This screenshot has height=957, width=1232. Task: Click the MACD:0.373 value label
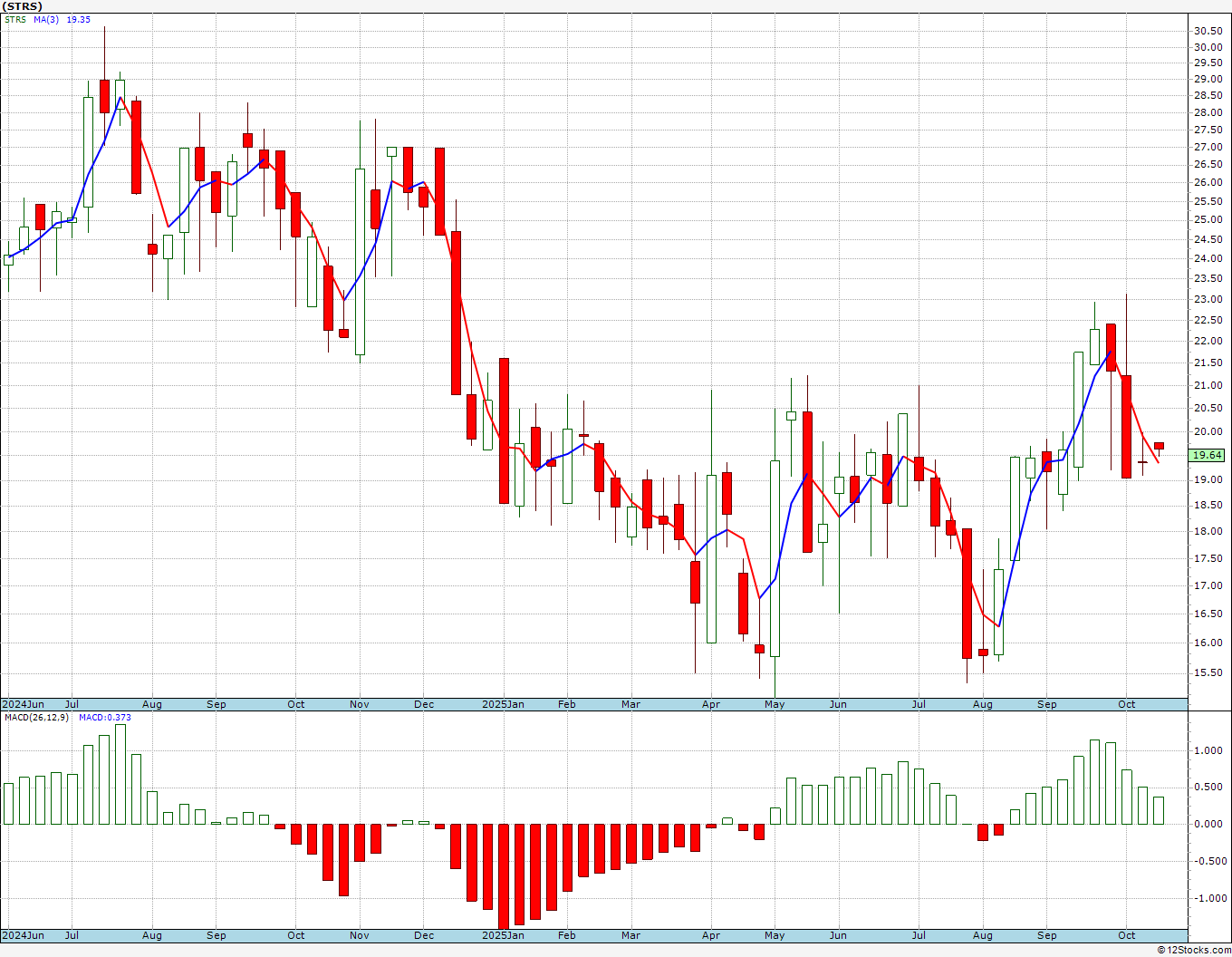click(105, 718)
